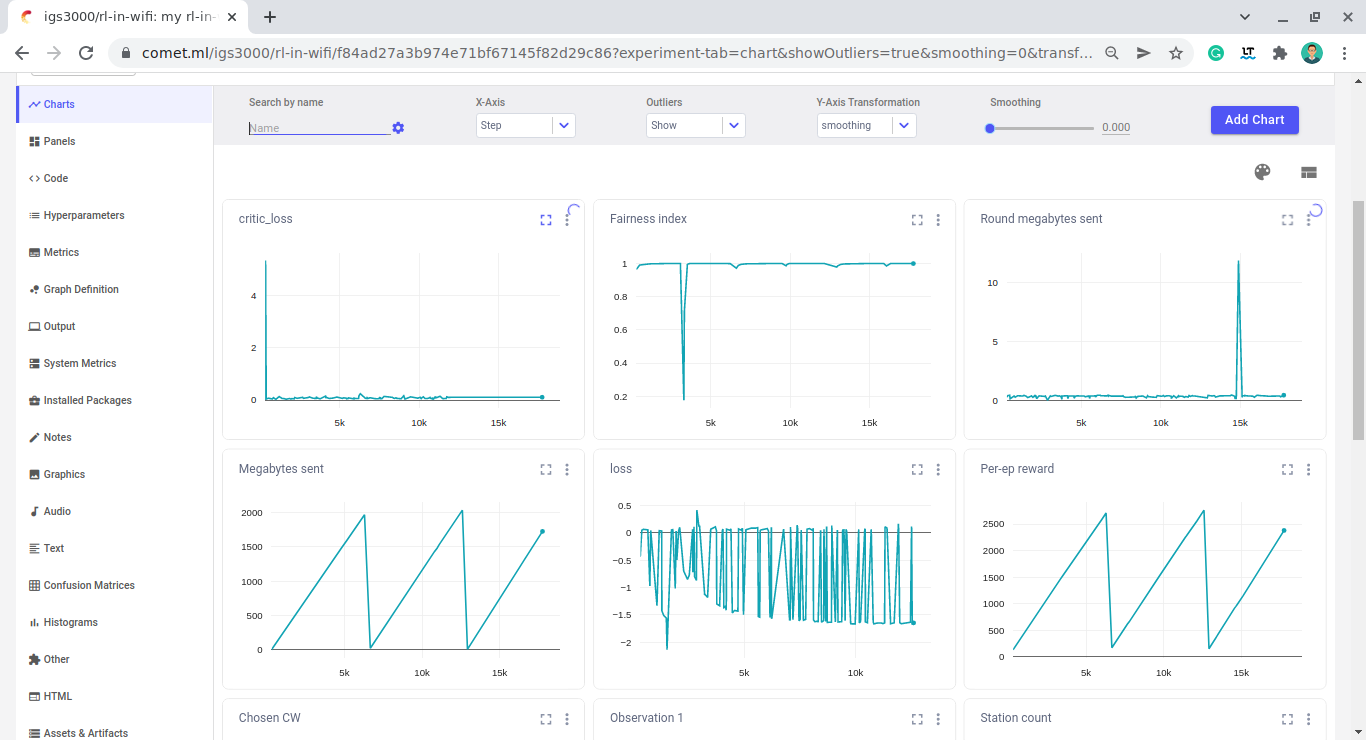Image resolution: width=1366 pixels, height=740 pixels.
Task: Focus the Search by name field
Action: point(318,128)
